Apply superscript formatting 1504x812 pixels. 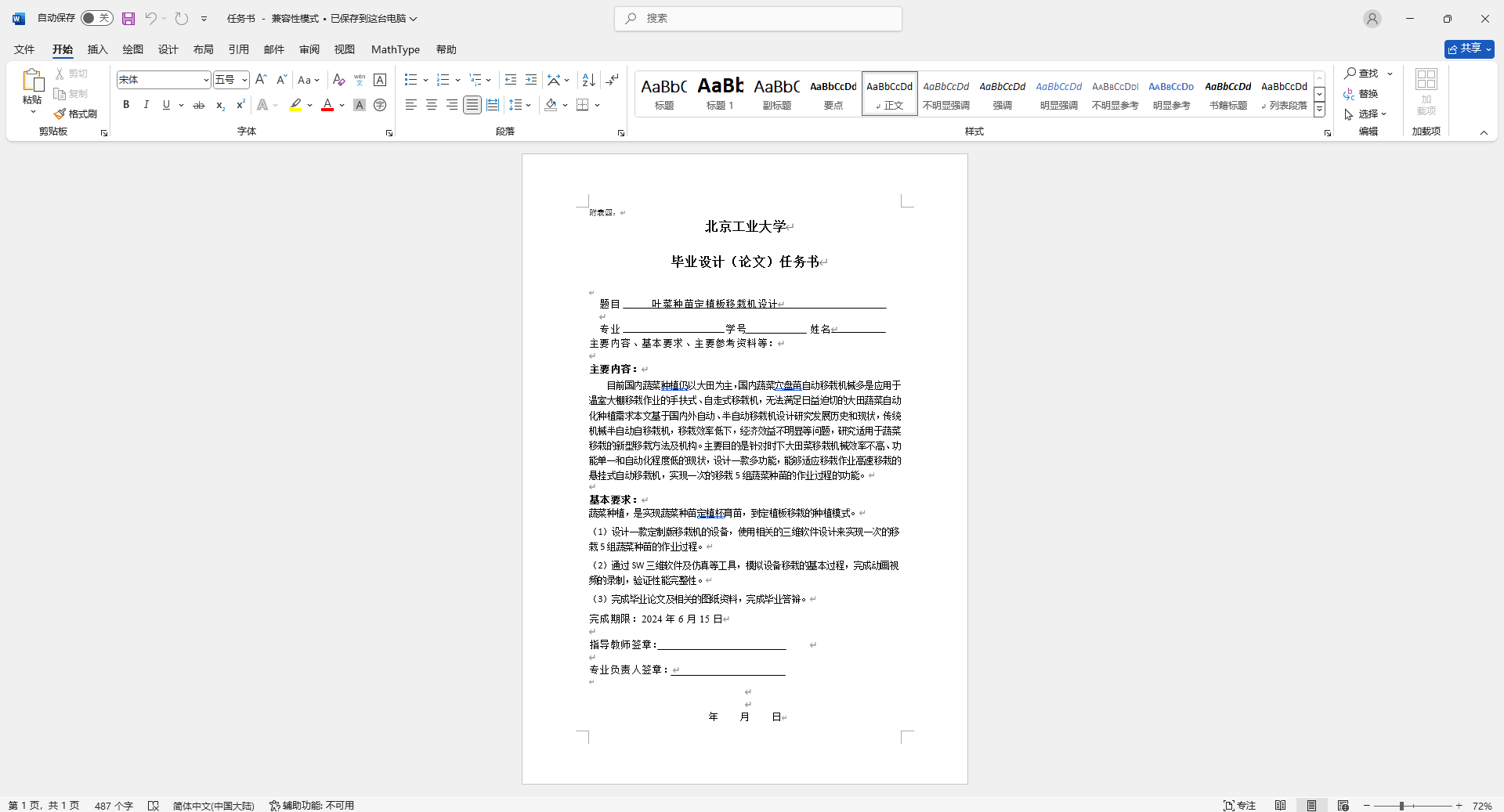pos(240,105)
